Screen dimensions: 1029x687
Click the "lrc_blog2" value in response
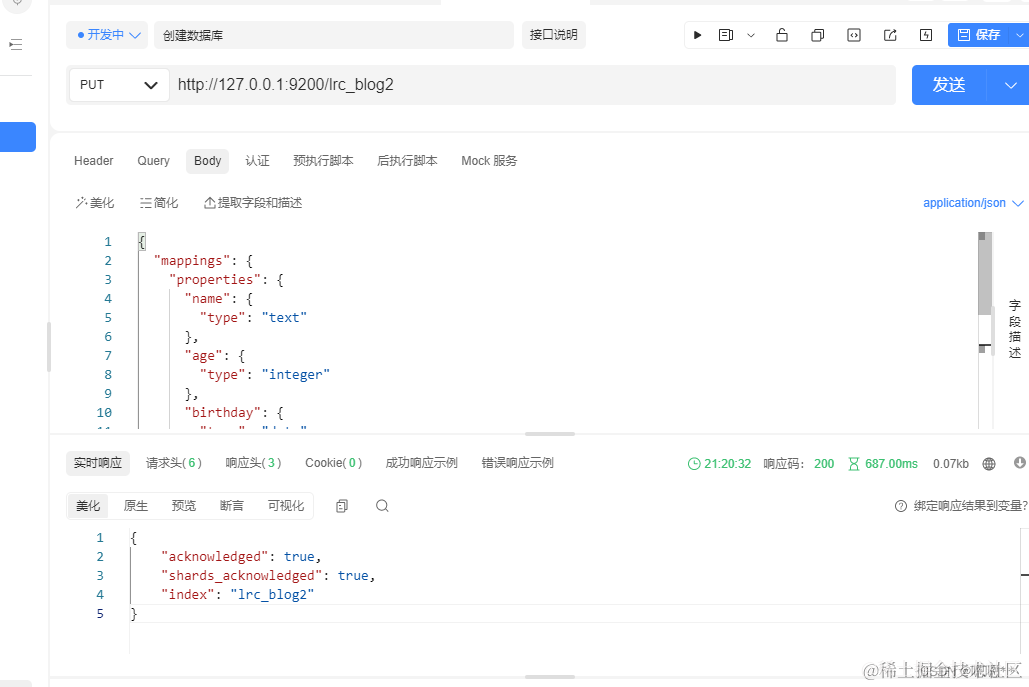coord(272,594)
